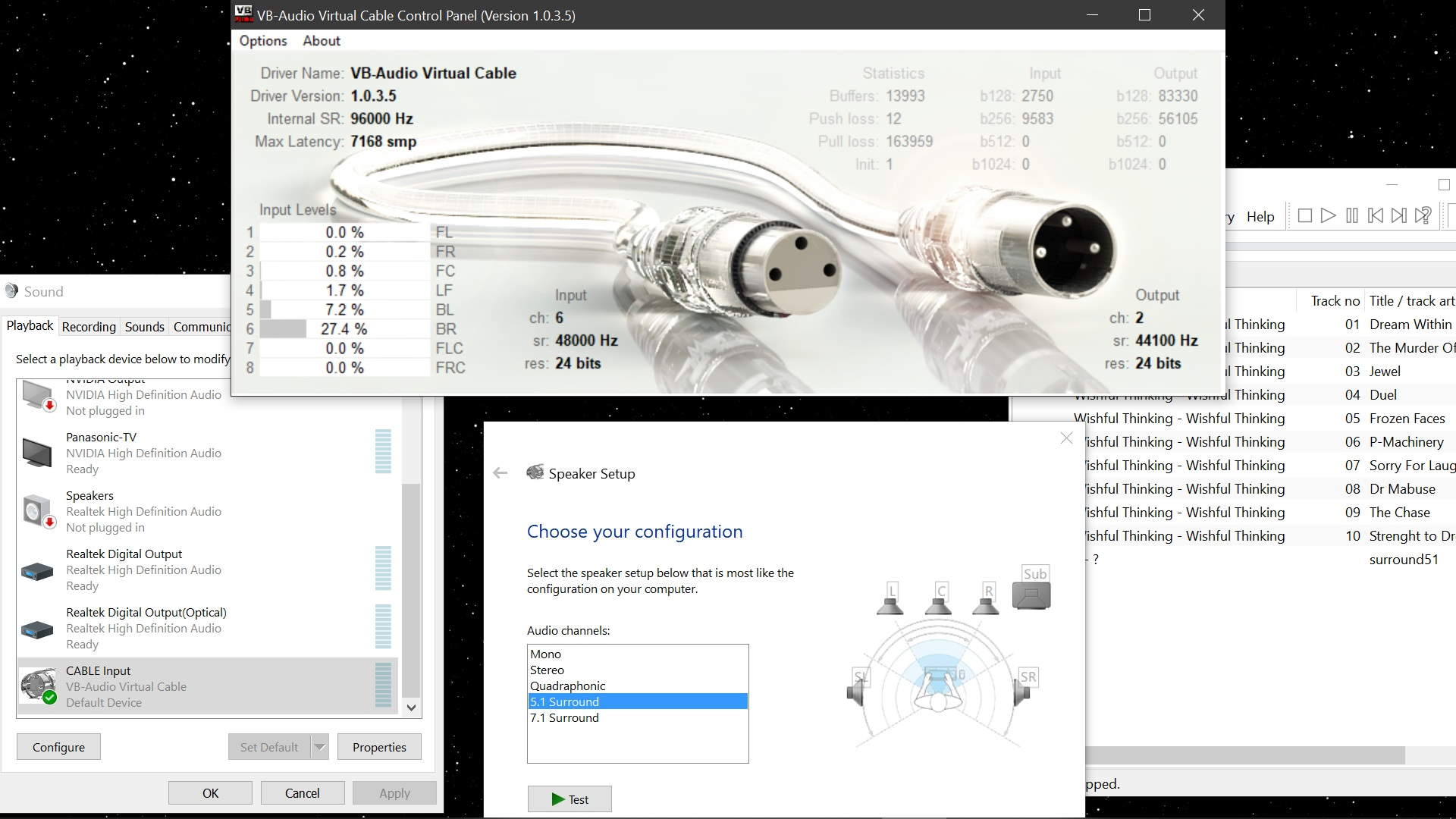
Task: Switch to the Playback tab
Action: [30, 326]
